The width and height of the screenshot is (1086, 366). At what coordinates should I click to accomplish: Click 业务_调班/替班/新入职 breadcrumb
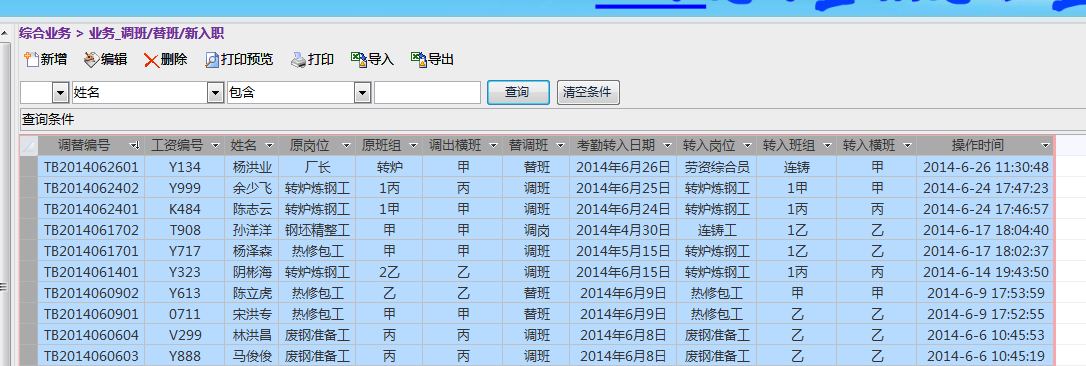click(157, 33)
